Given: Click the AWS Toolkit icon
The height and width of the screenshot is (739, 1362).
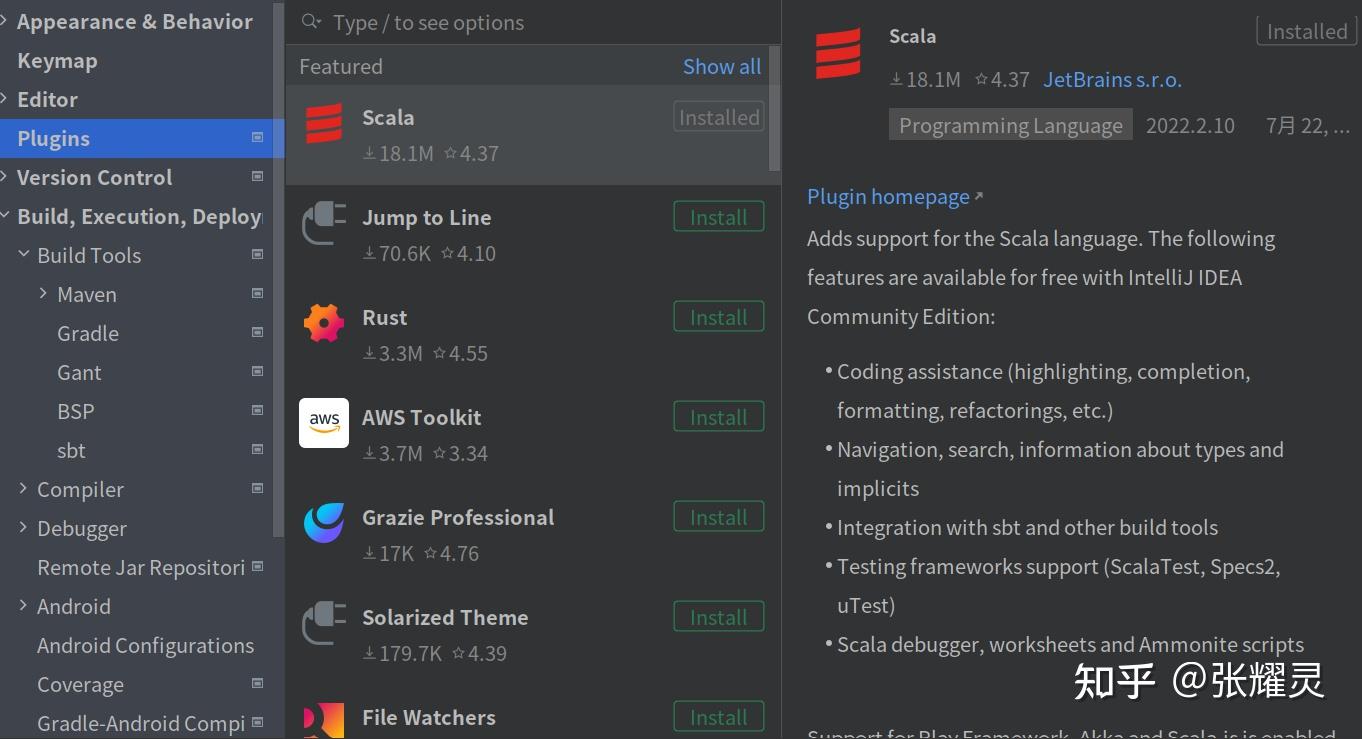Looking at the screenshot, I should tap(324, 423).
